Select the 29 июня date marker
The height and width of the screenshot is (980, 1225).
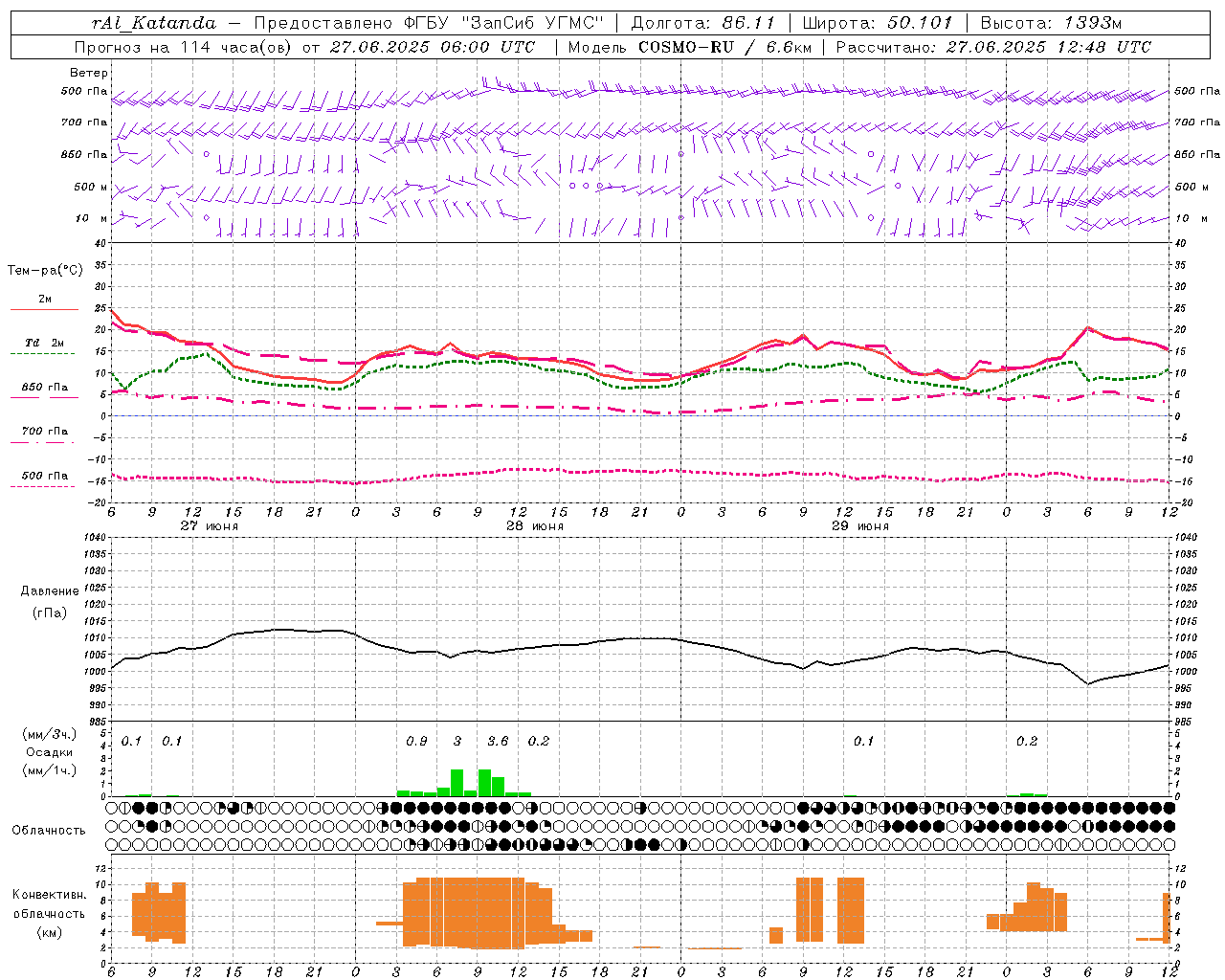(860, 525)
